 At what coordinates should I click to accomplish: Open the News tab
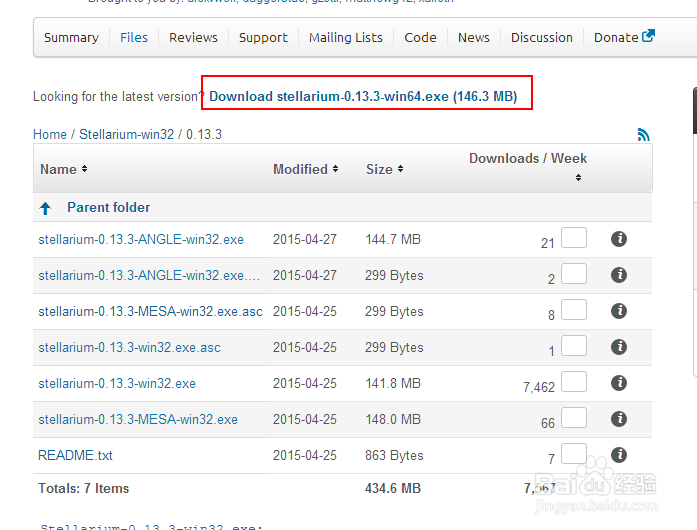pyautogui.click(x=474, y=37)
